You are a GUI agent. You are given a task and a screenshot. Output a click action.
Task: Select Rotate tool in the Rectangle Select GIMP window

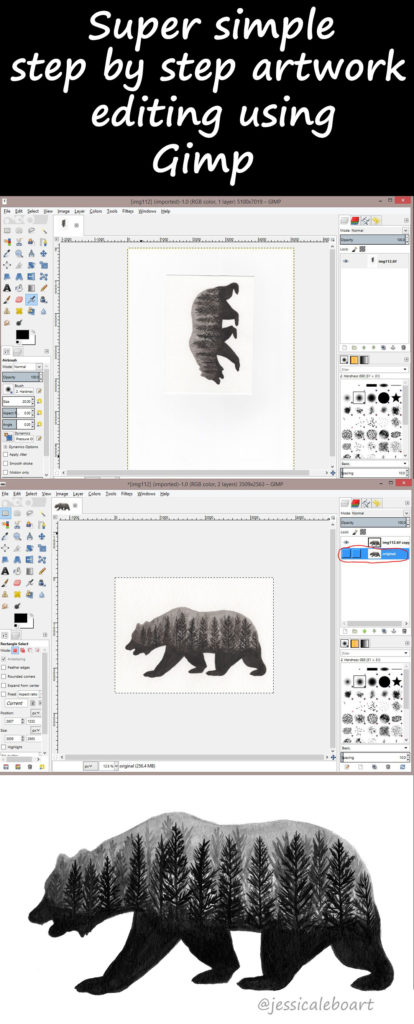tap(29, 548)
